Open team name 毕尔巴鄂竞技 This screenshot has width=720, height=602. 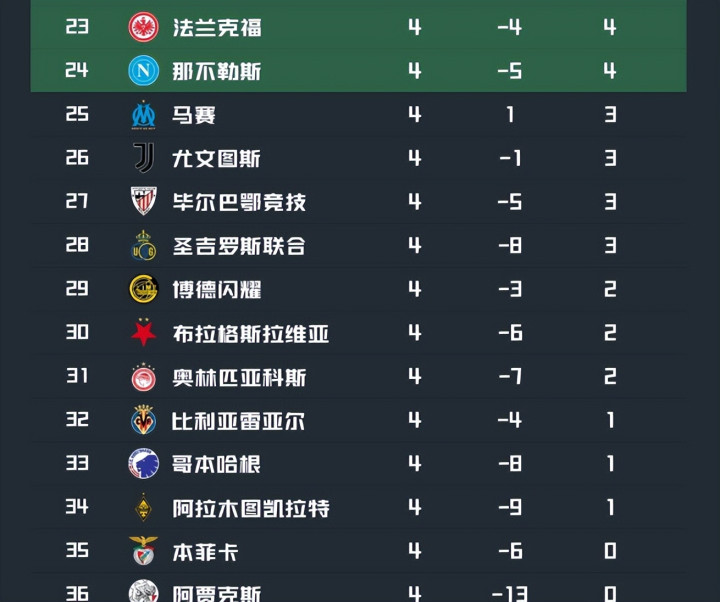point(239,202)
